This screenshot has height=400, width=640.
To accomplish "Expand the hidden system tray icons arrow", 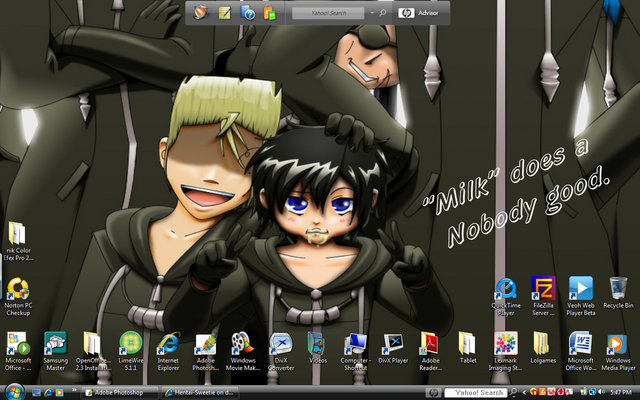I will click(x=524, y=393).
